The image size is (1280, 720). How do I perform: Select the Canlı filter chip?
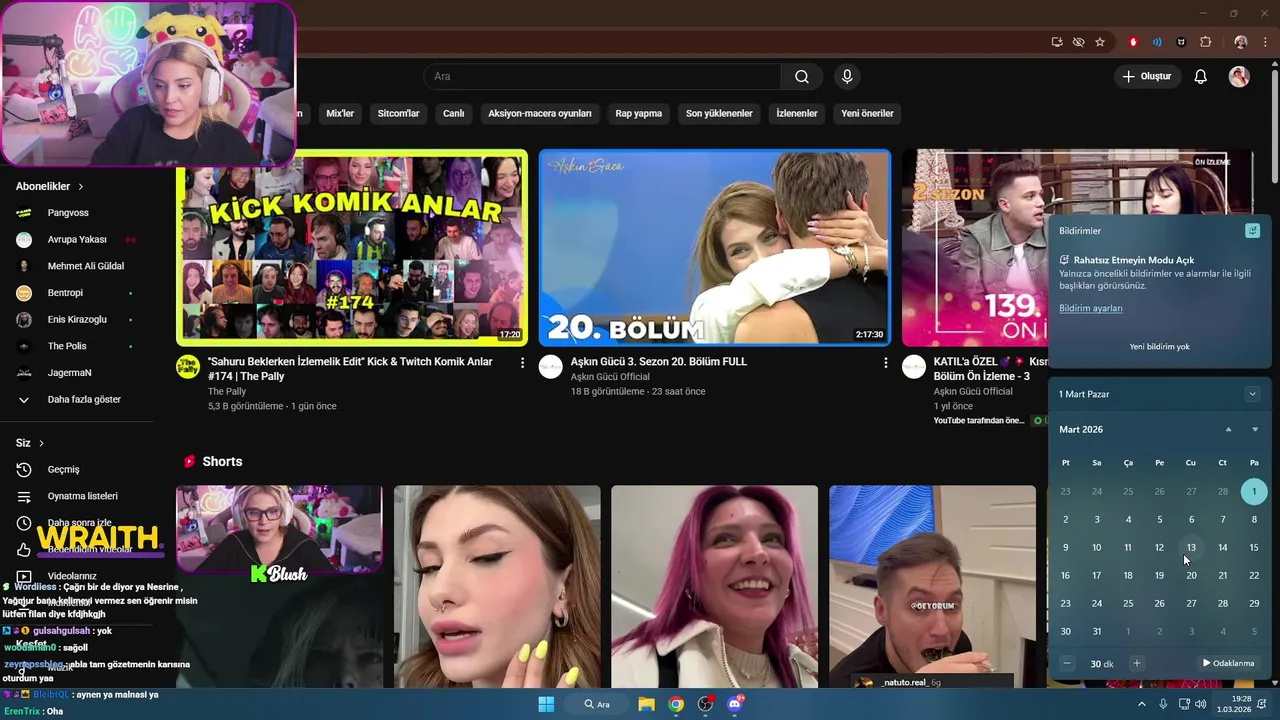click(454, 113)
